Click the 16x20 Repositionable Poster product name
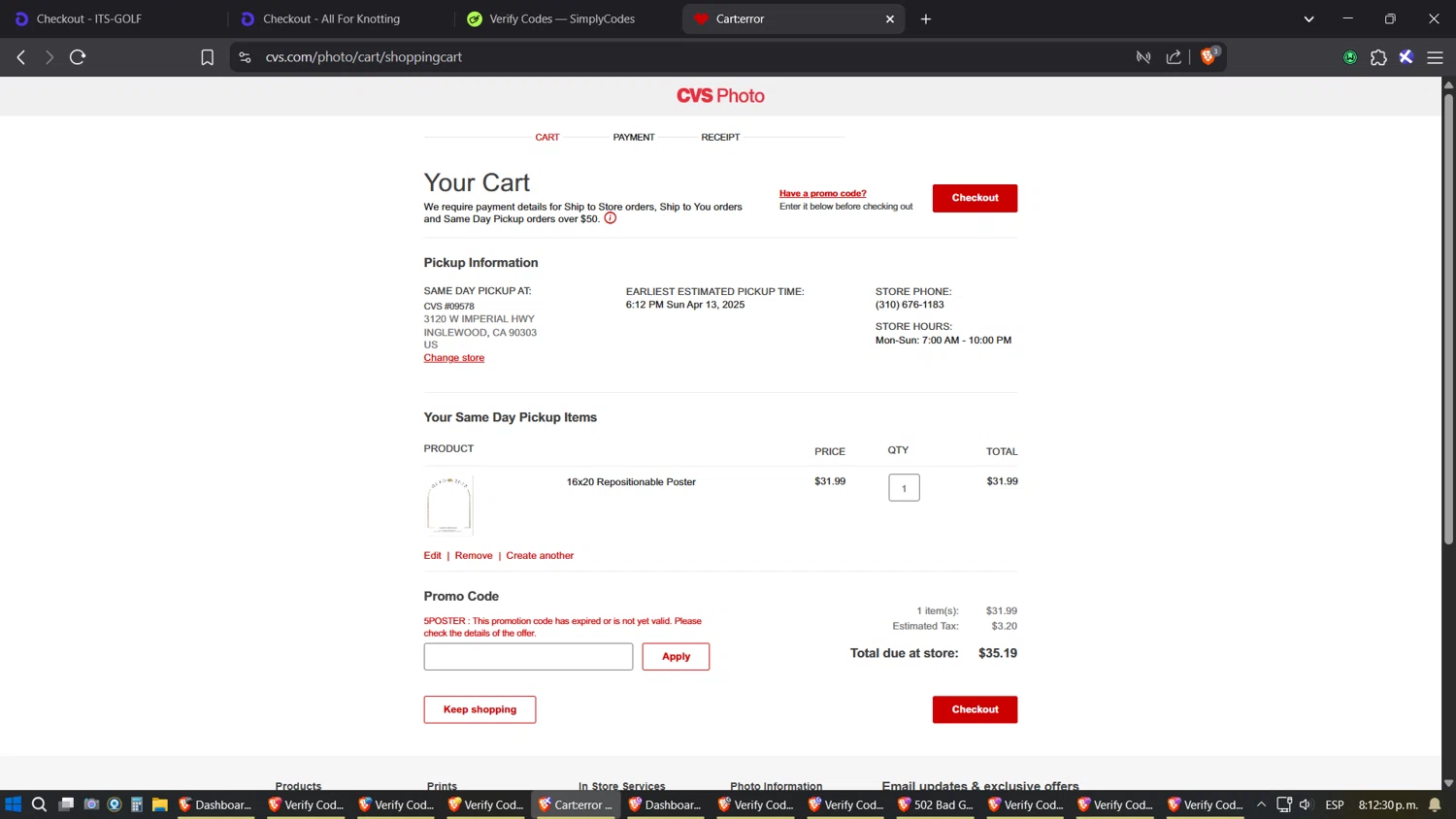The width and height of the screenshot is (1456, 819). (x=631, y=482)
